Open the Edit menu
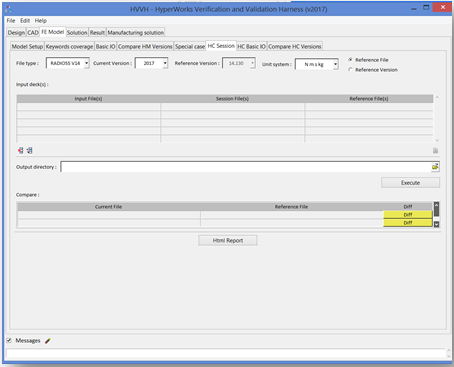Image resolution: width=454 pixels, height=367 pixels. click(25, 21)
